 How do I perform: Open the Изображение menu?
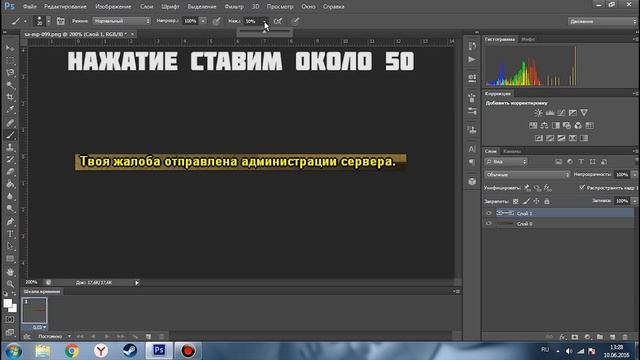click(x=113, y=7)
